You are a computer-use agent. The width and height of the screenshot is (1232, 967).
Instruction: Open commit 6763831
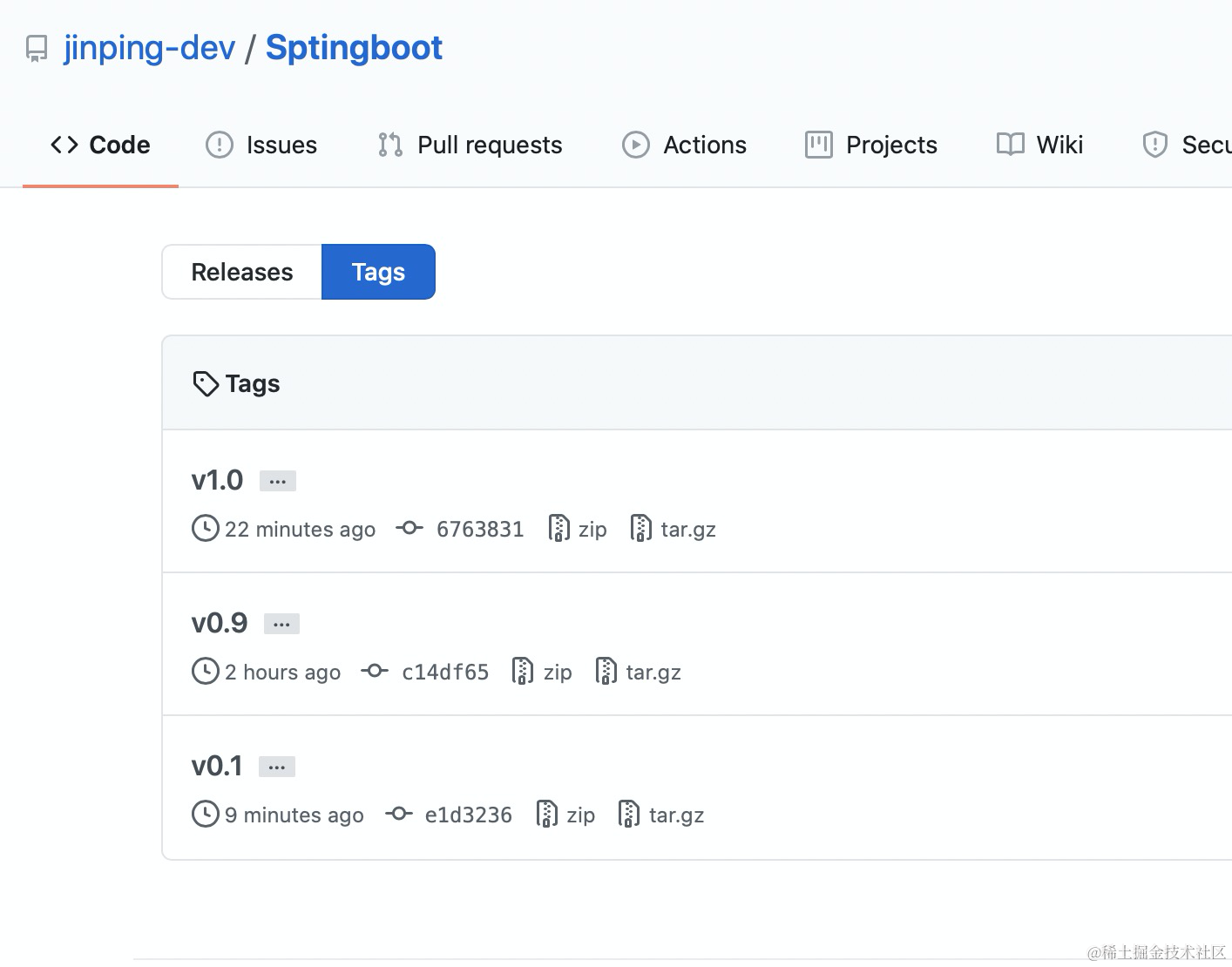coord(480,530)
